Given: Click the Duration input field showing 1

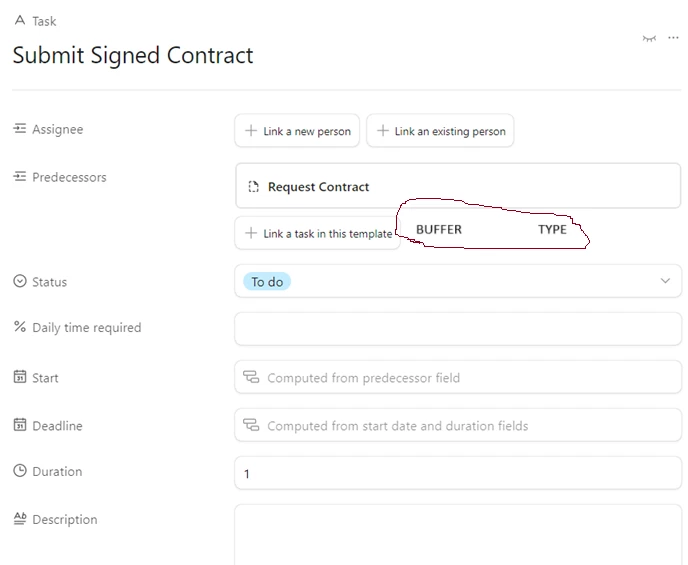Looking at the screenshot, I should 458,473.
